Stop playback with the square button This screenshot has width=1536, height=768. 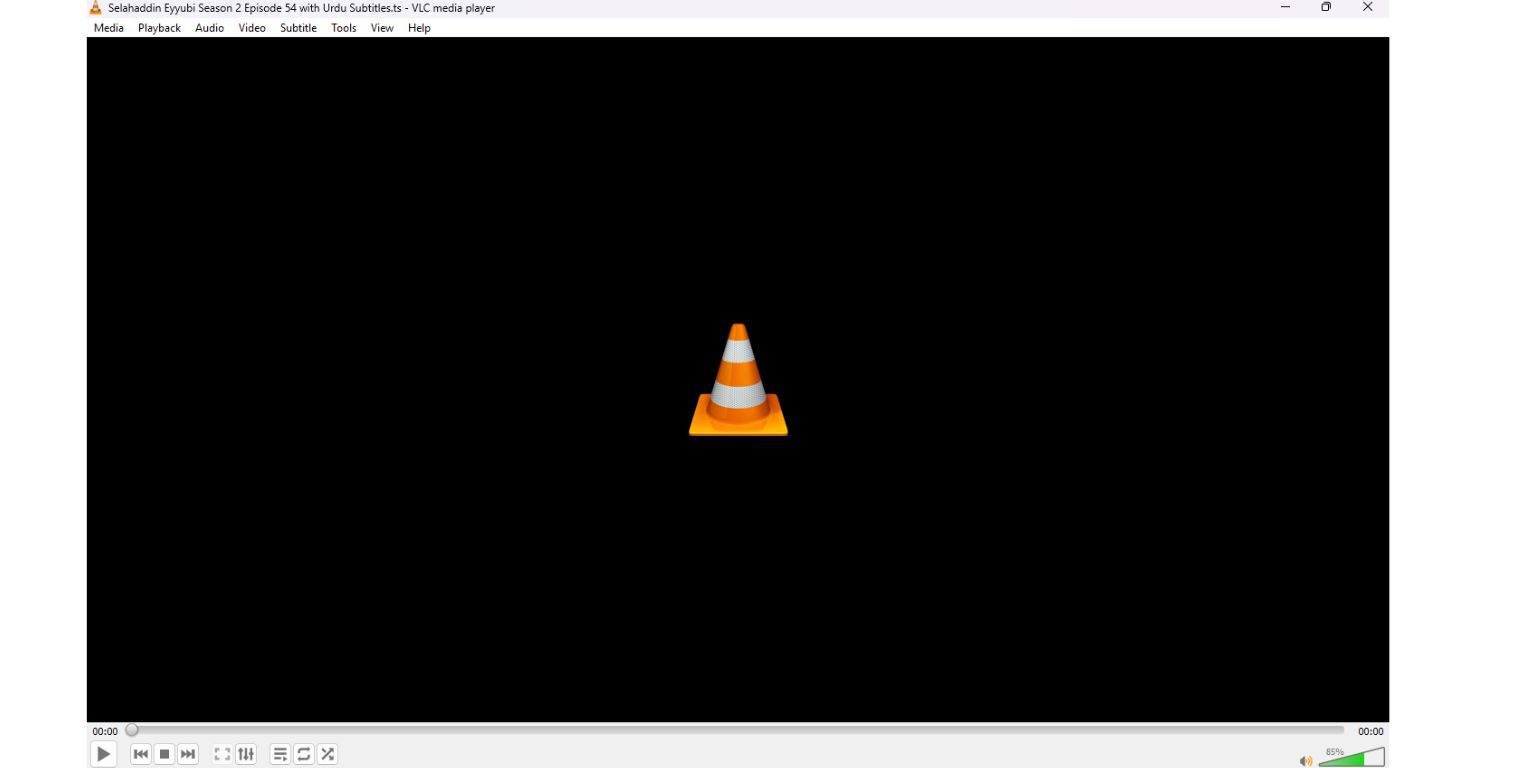pos(165,754)
